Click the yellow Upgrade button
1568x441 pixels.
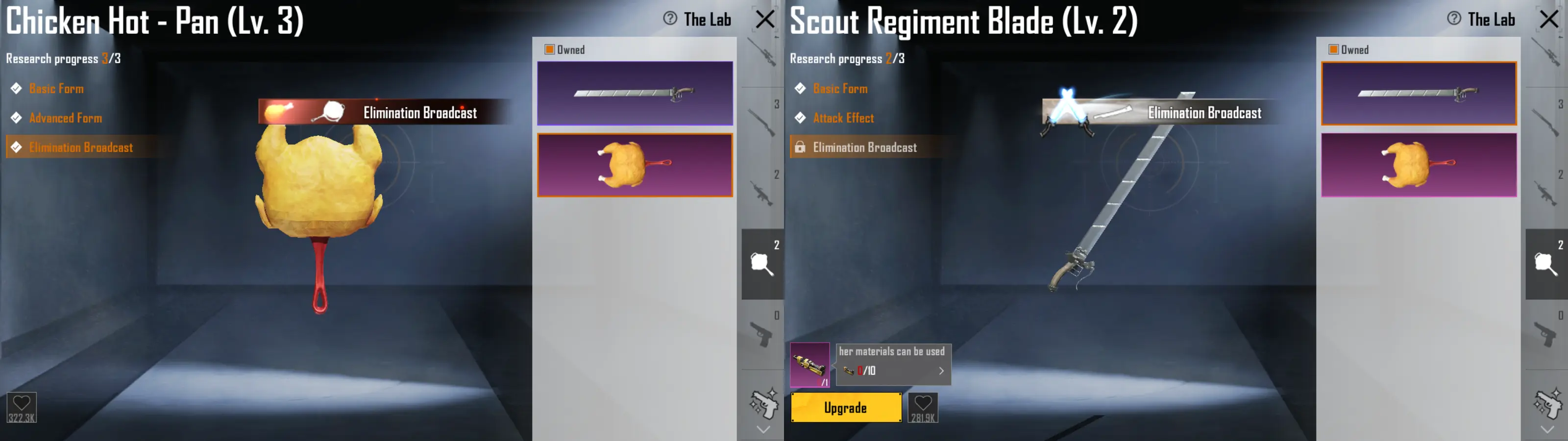pyautogui.click(x=846, y=408)
